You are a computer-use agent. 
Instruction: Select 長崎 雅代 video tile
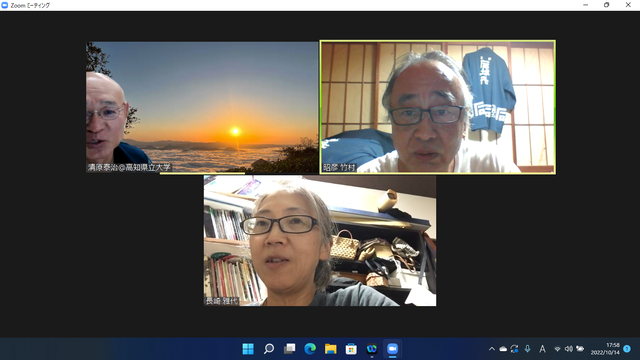pos(320,241)
